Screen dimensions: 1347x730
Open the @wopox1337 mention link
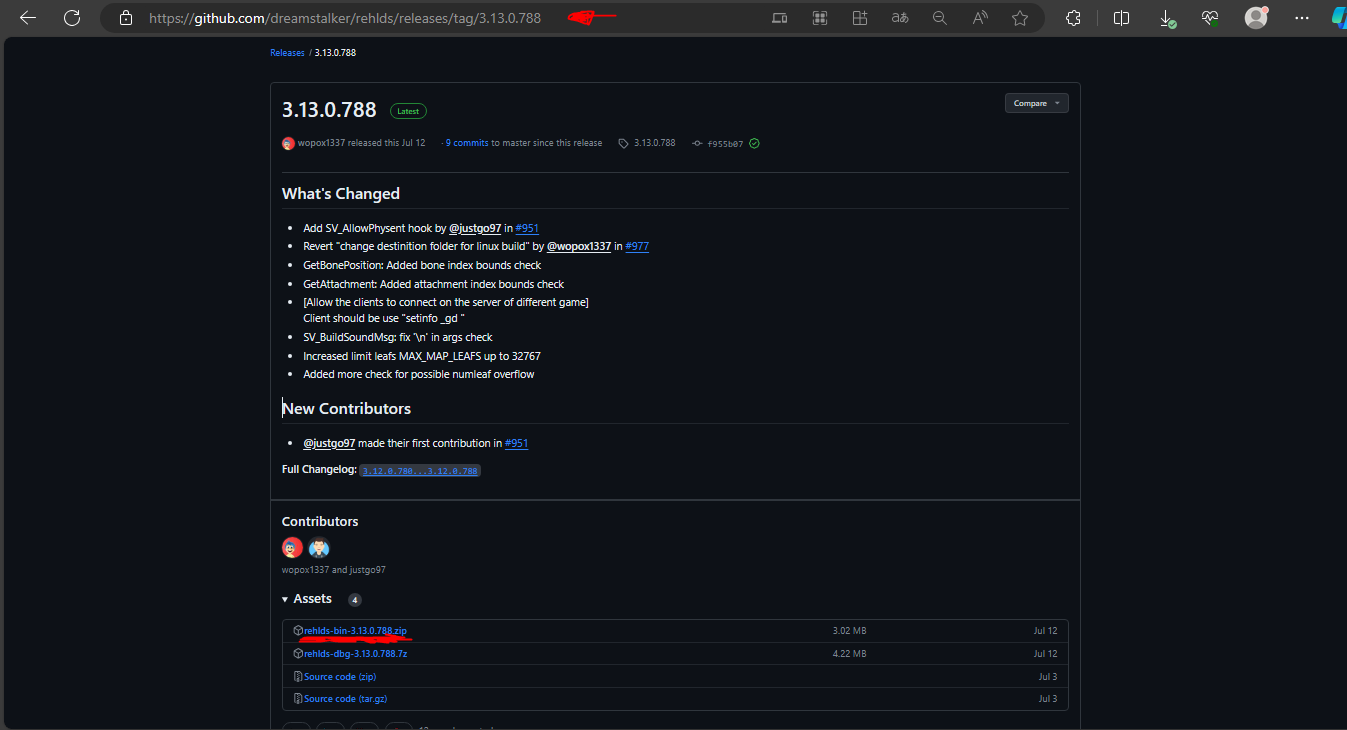point(579,246)
